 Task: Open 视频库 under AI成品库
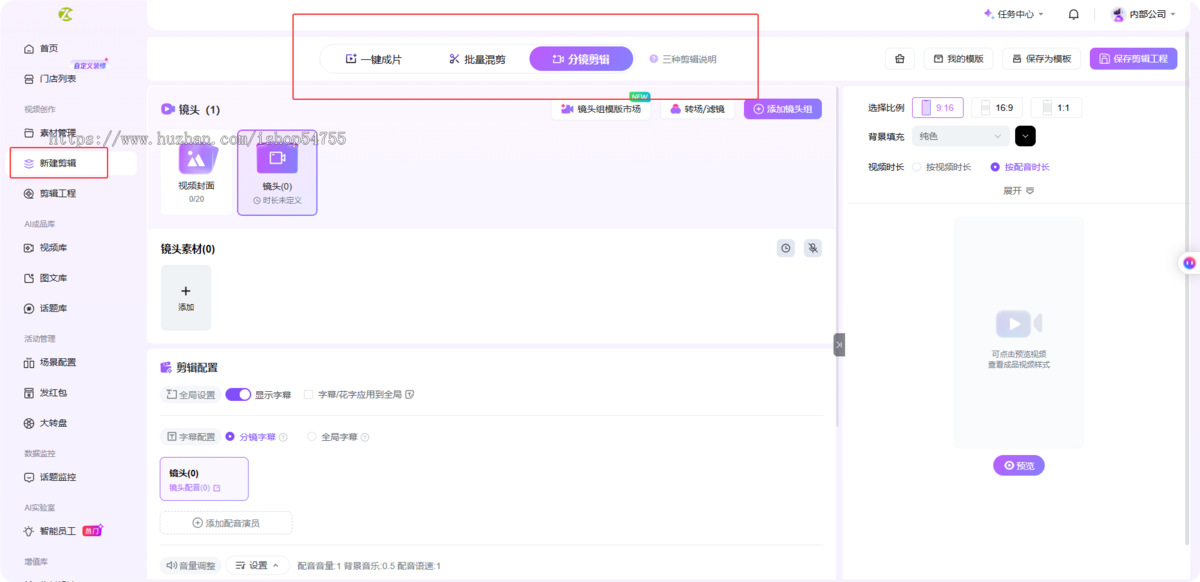pyautogui.click(x=53, y=247)
